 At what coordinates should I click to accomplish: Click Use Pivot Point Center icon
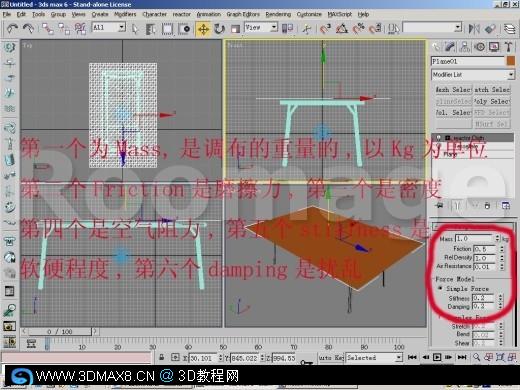[x=287, y=28]
